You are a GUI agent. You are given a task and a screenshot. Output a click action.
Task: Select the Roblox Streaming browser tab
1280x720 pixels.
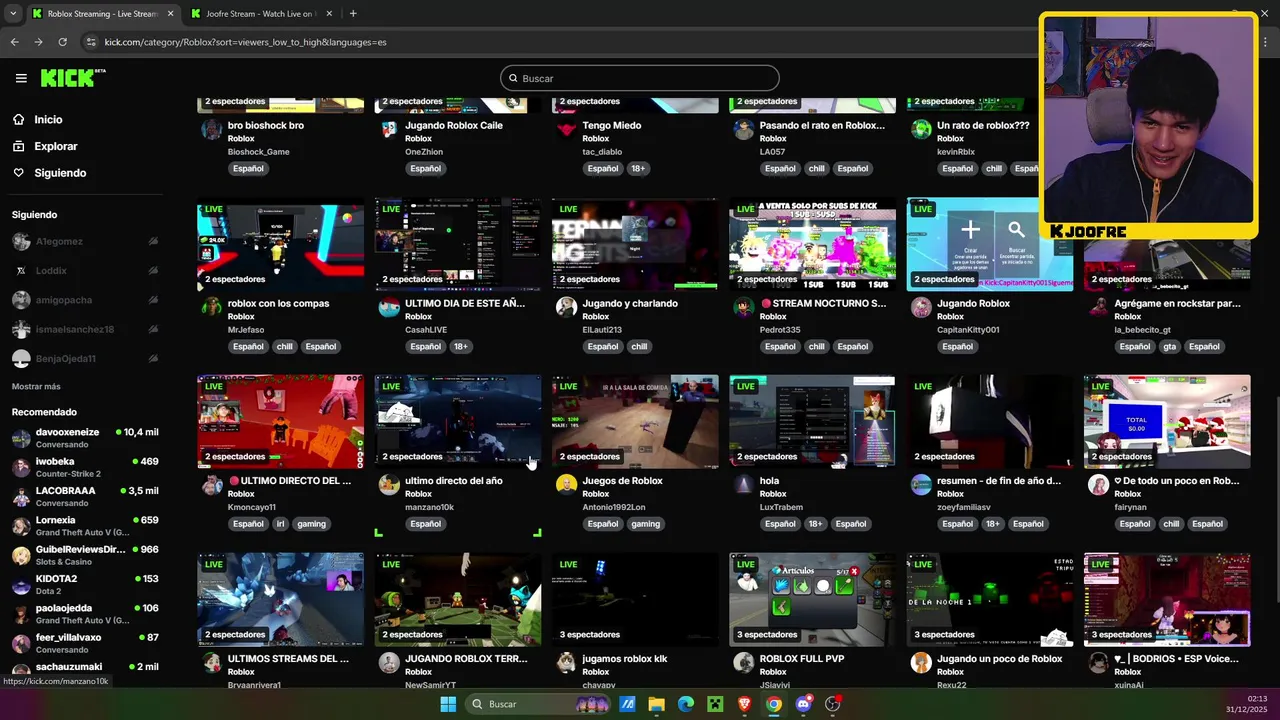pos(102,14)
